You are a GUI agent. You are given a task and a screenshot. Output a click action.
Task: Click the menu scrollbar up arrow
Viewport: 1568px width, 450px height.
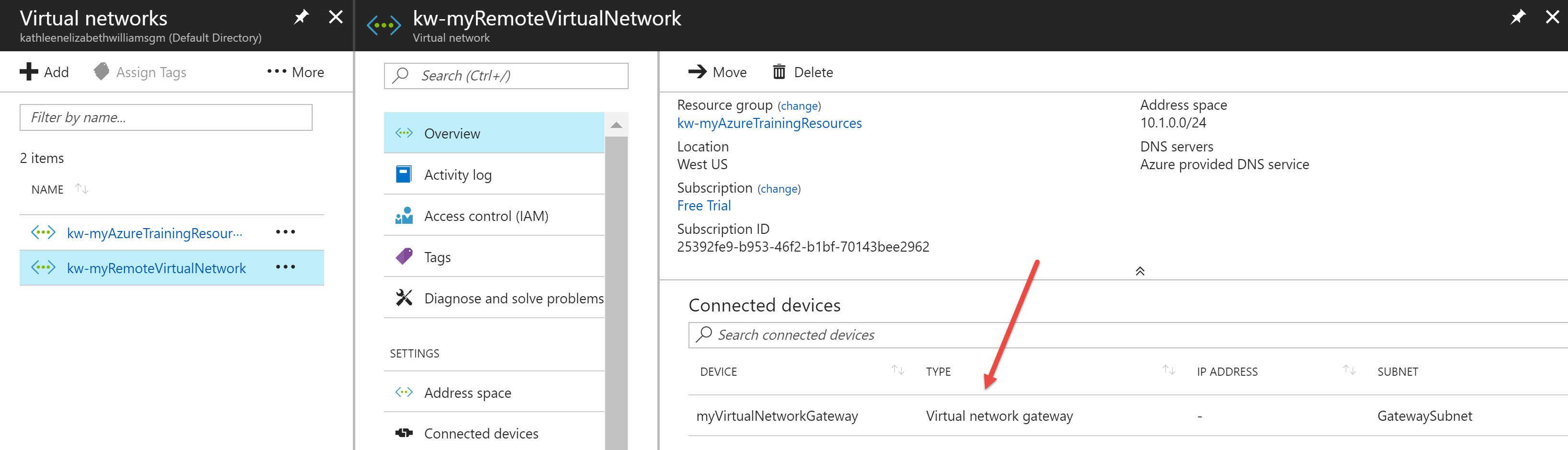click(x=616, y=125)
